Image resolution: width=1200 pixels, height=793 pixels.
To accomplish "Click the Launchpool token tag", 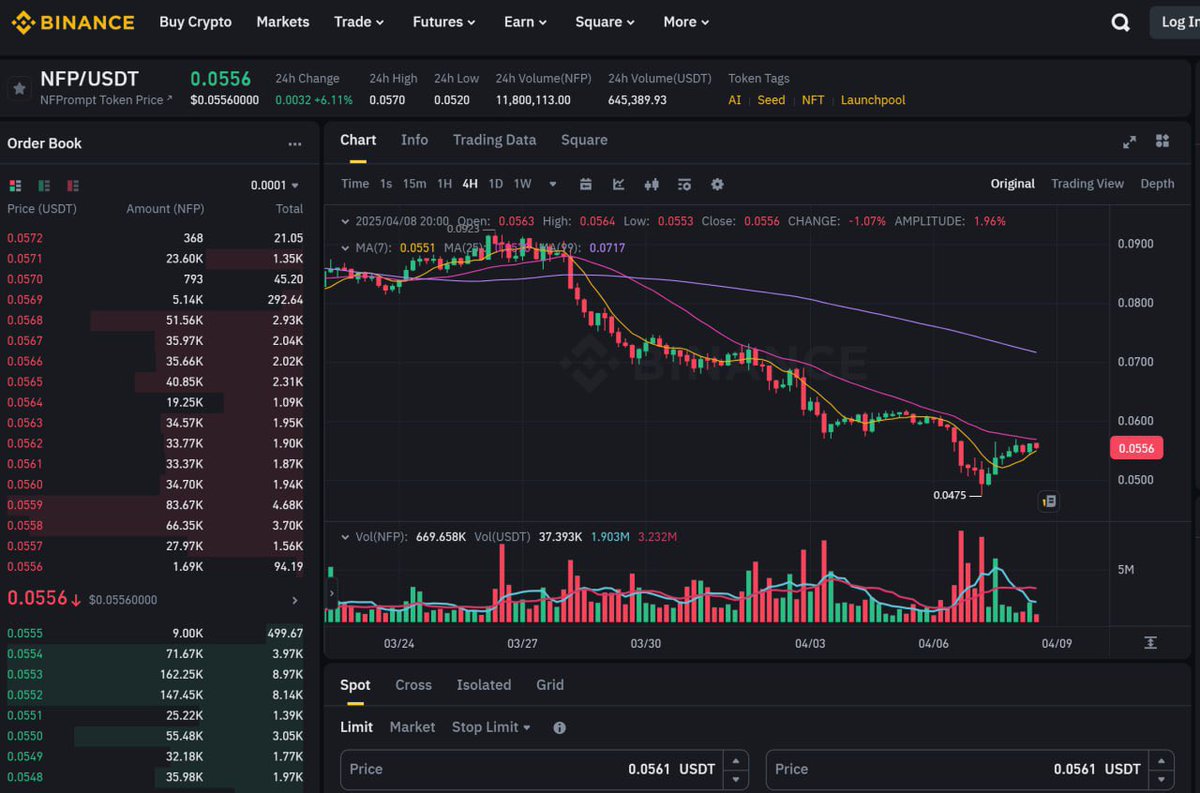I will (x=873, y=100).
